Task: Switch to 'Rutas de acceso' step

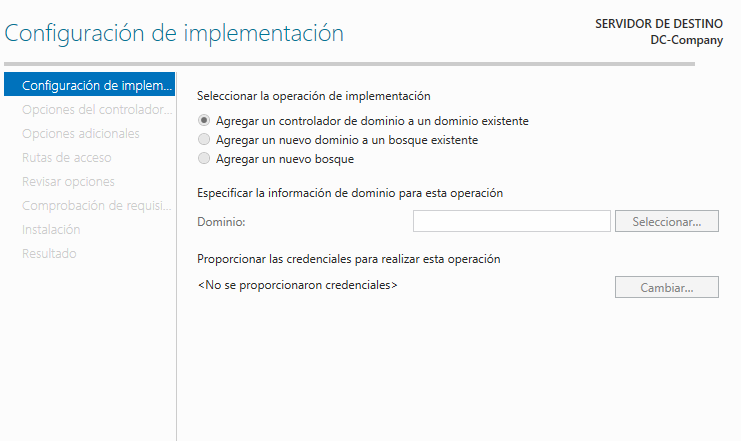Action: coord(67,157)
